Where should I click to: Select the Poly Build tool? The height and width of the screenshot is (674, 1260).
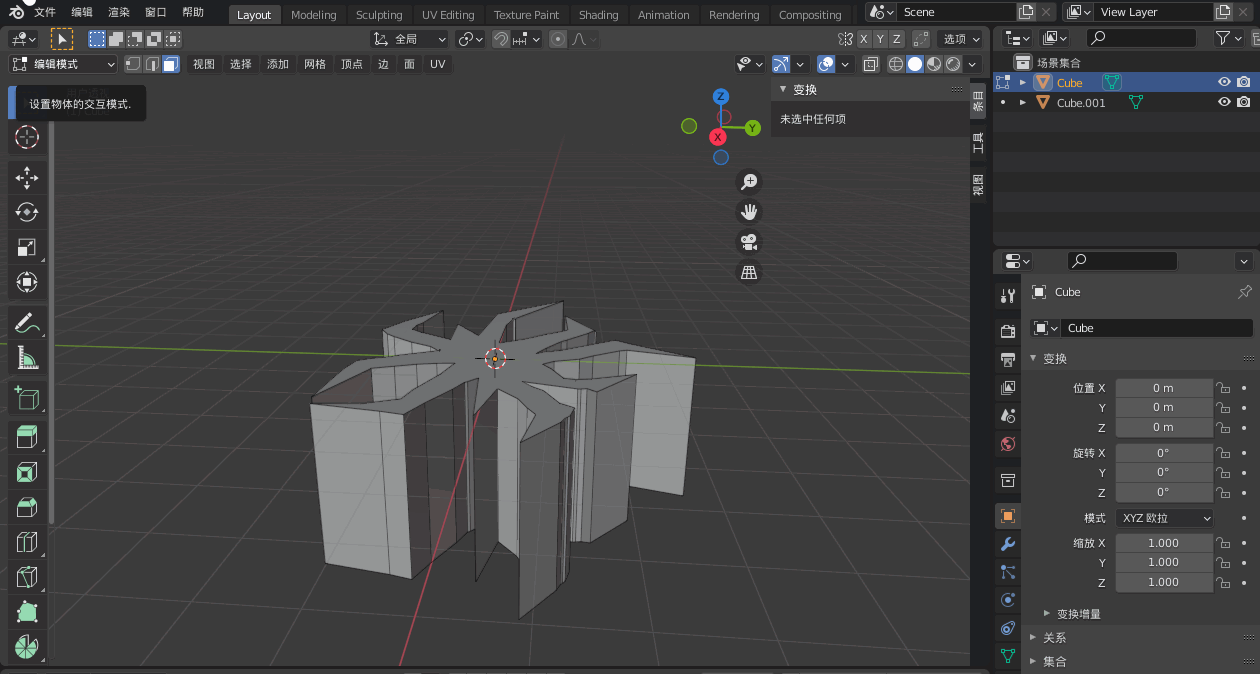[27, 612]
